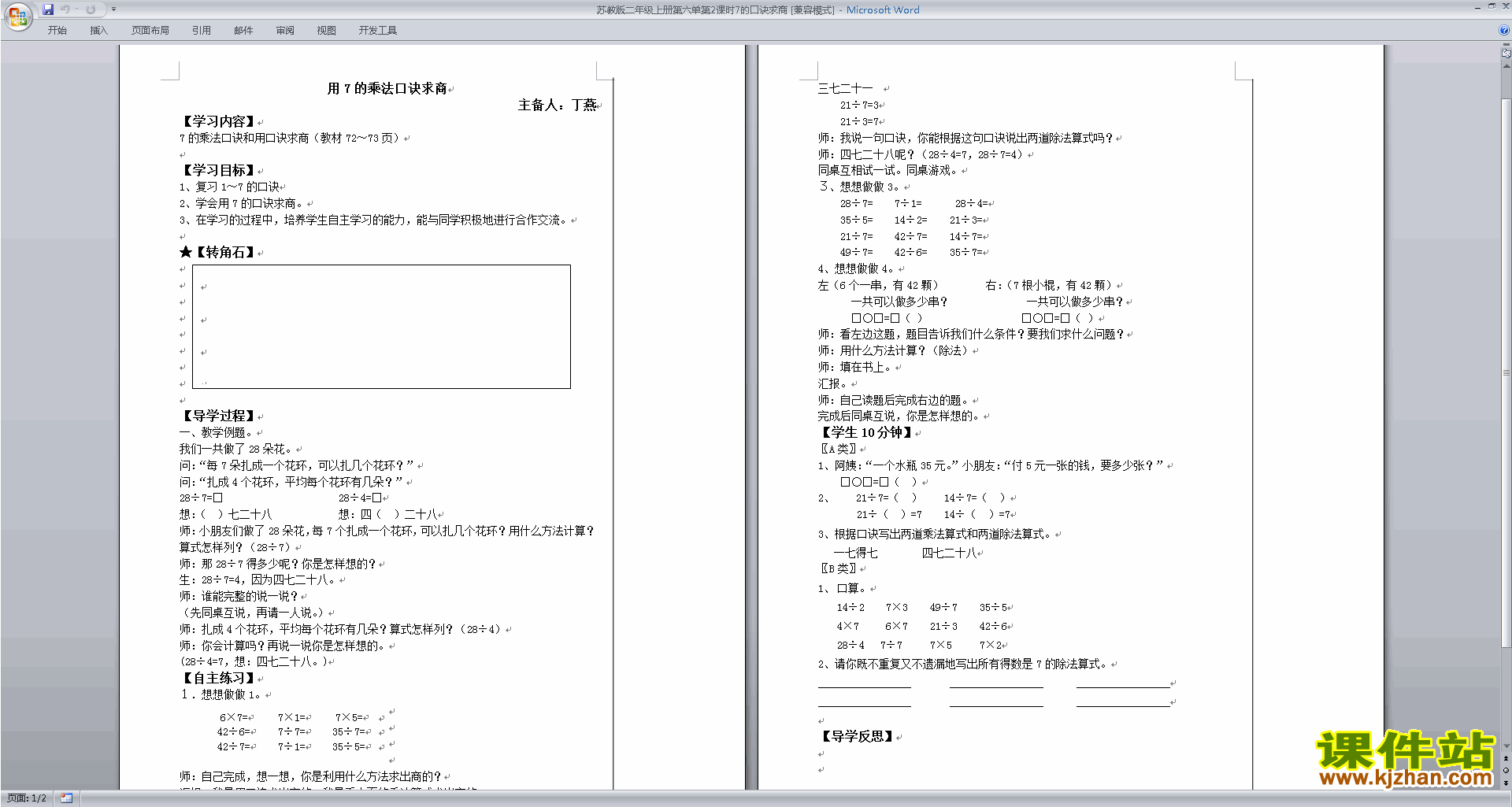Switch to the 引用 tab
1512x807 pixels.
click(202, 31)
